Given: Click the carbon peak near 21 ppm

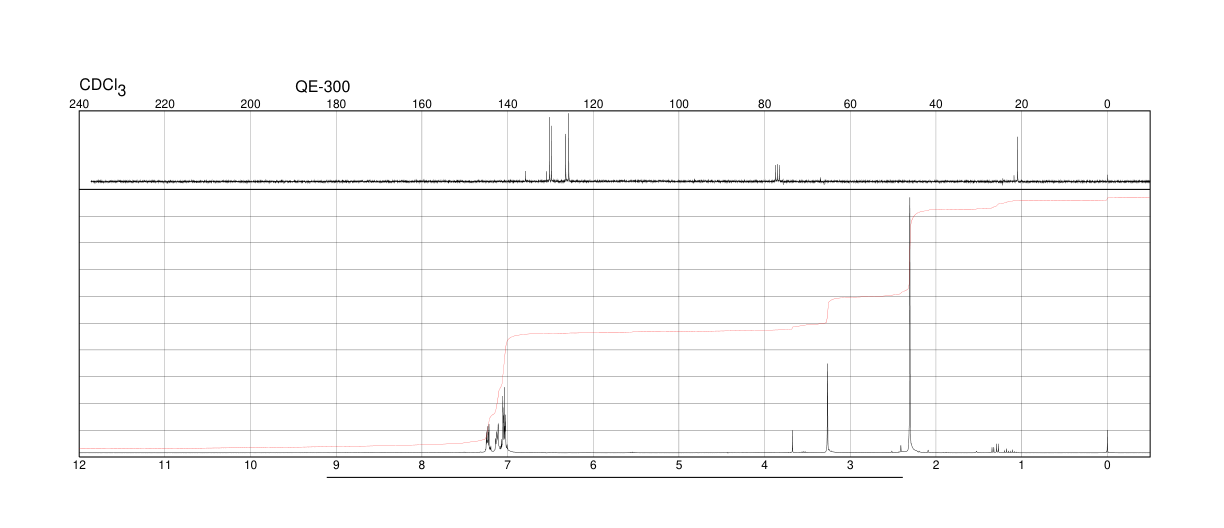Looking at the screenshot, I should click(x=1017, y=159).
